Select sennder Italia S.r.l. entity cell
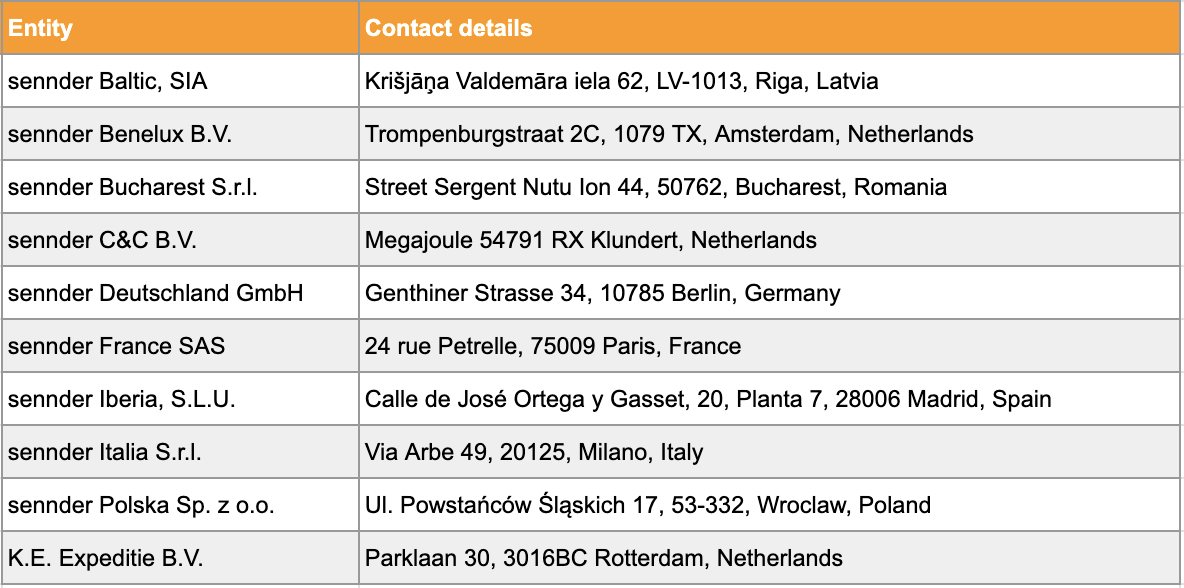The image size is (1184, 588). pos(180,451)
